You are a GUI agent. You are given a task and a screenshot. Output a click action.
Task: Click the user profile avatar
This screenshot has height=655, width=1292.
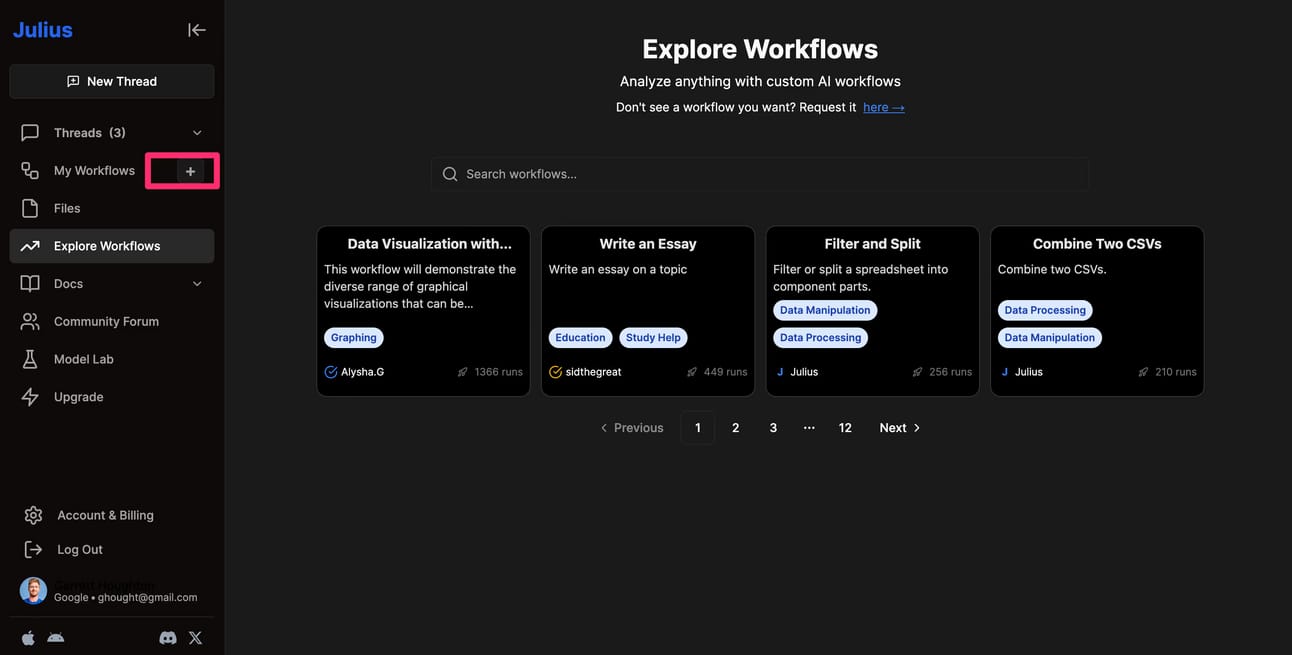click(x=33, y=590)
